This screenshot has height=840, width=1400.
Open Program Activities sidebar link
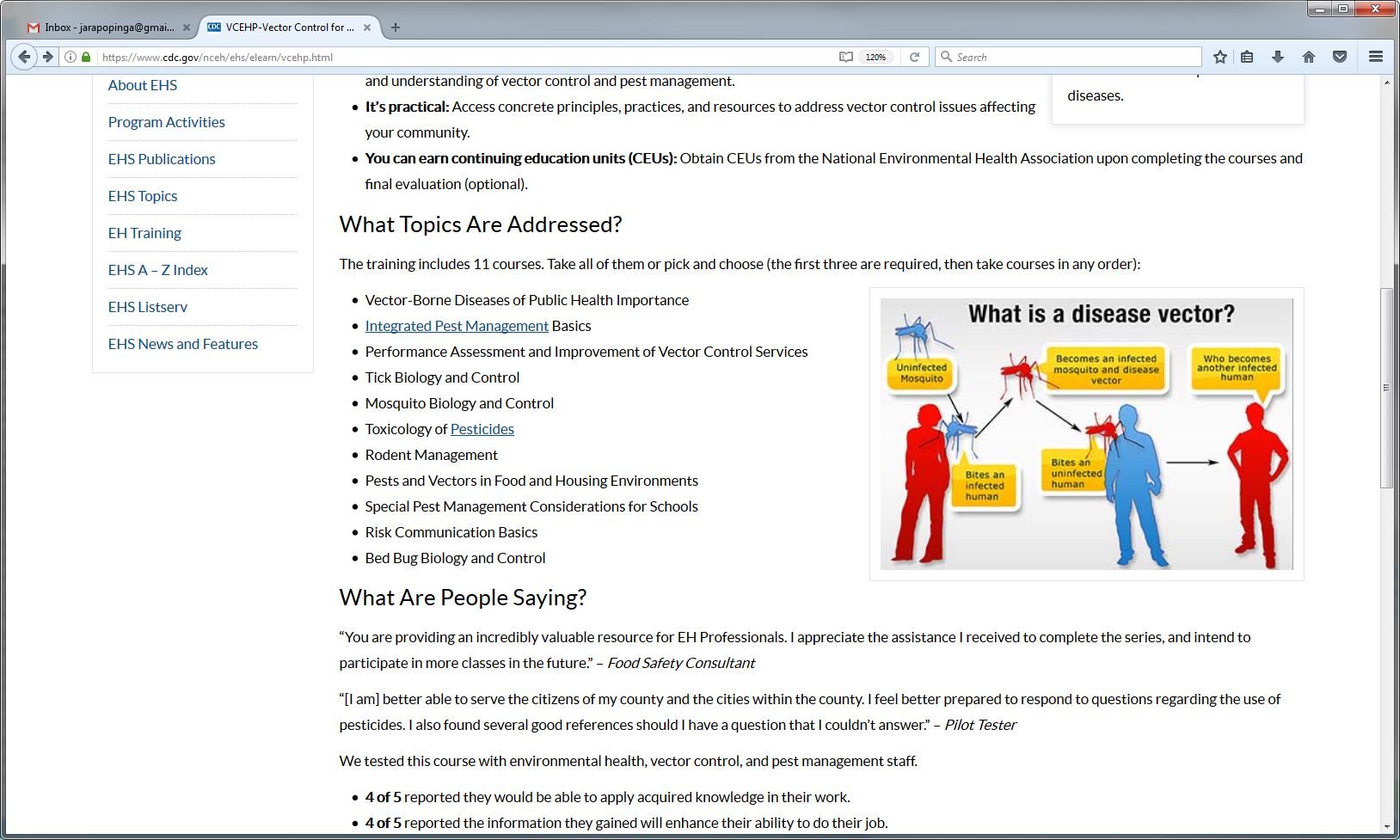(167, 122)
